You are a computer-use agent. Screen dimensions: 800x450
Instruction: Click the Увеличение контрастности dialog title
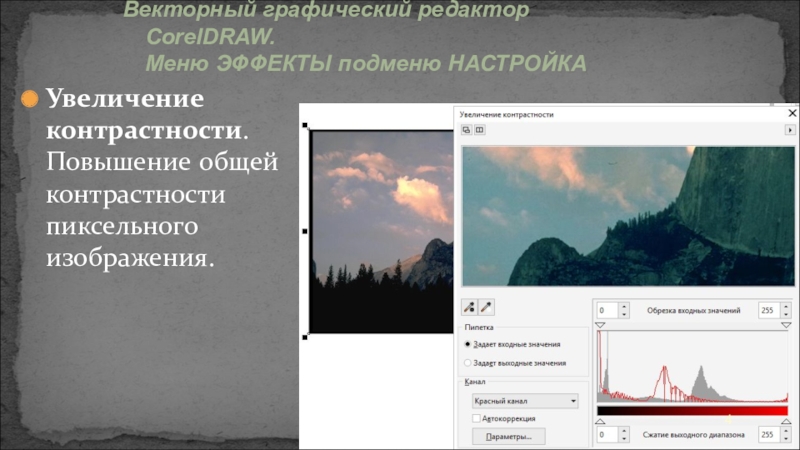pyautogui.click(x=506, y=115)
